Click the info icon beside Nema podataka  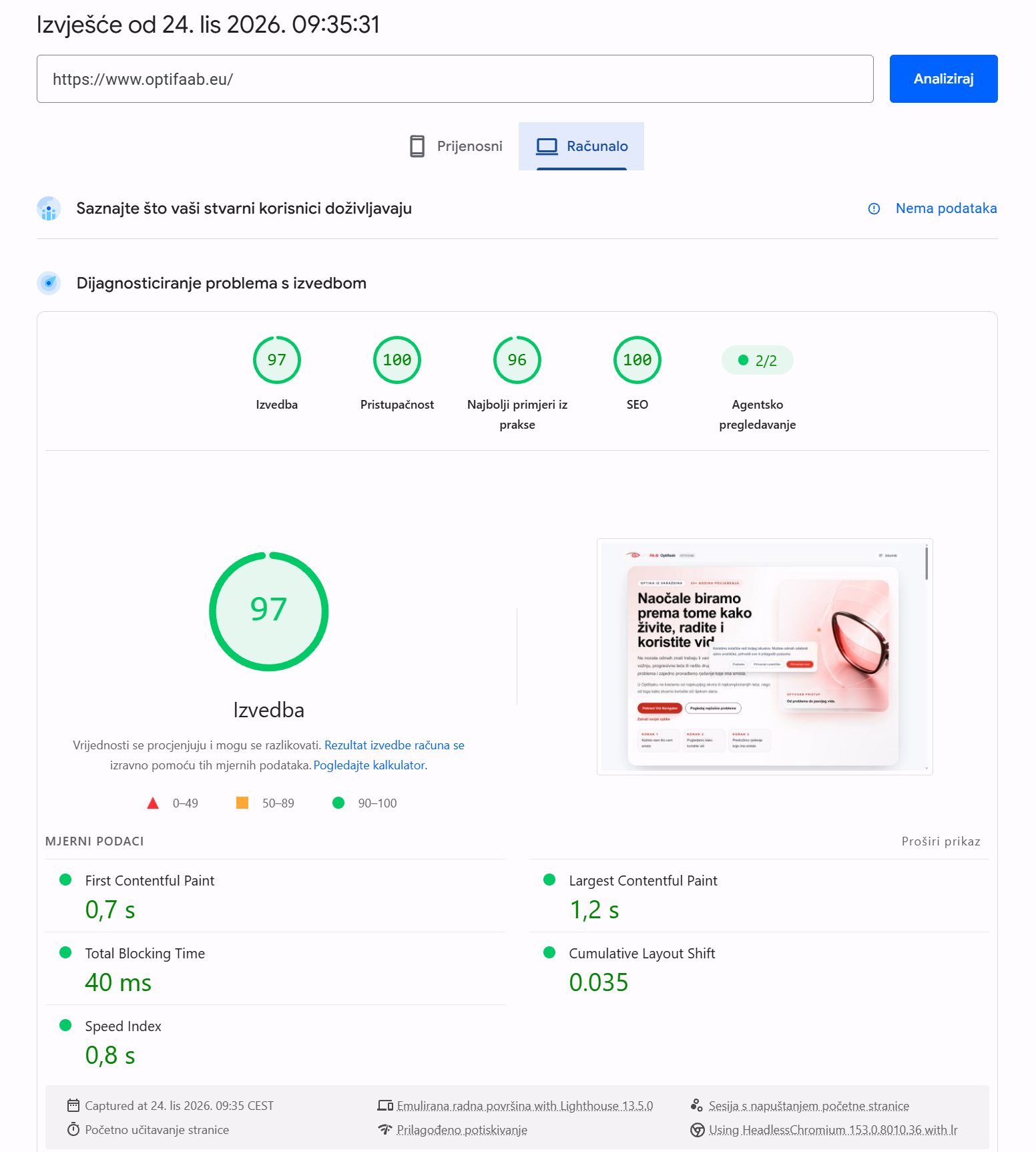pos(874,208)
